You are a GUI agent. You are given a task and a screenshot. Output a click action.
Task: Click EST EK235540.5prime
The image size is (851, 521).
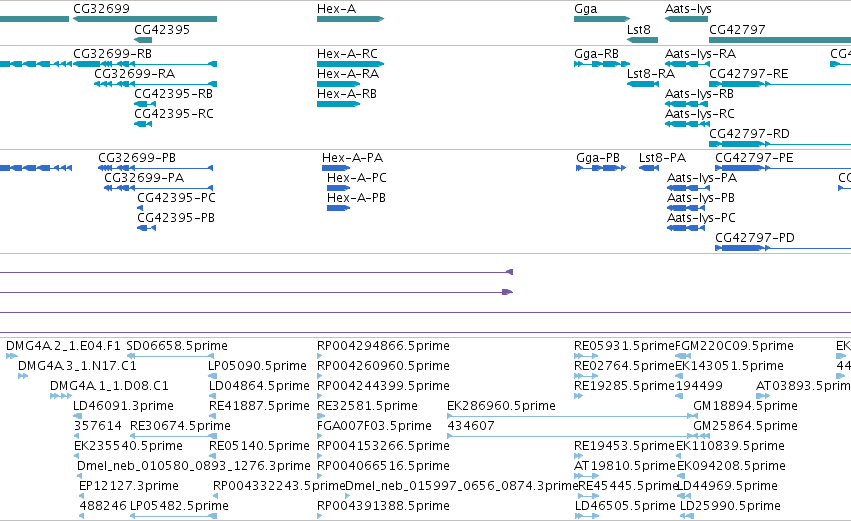128,446
